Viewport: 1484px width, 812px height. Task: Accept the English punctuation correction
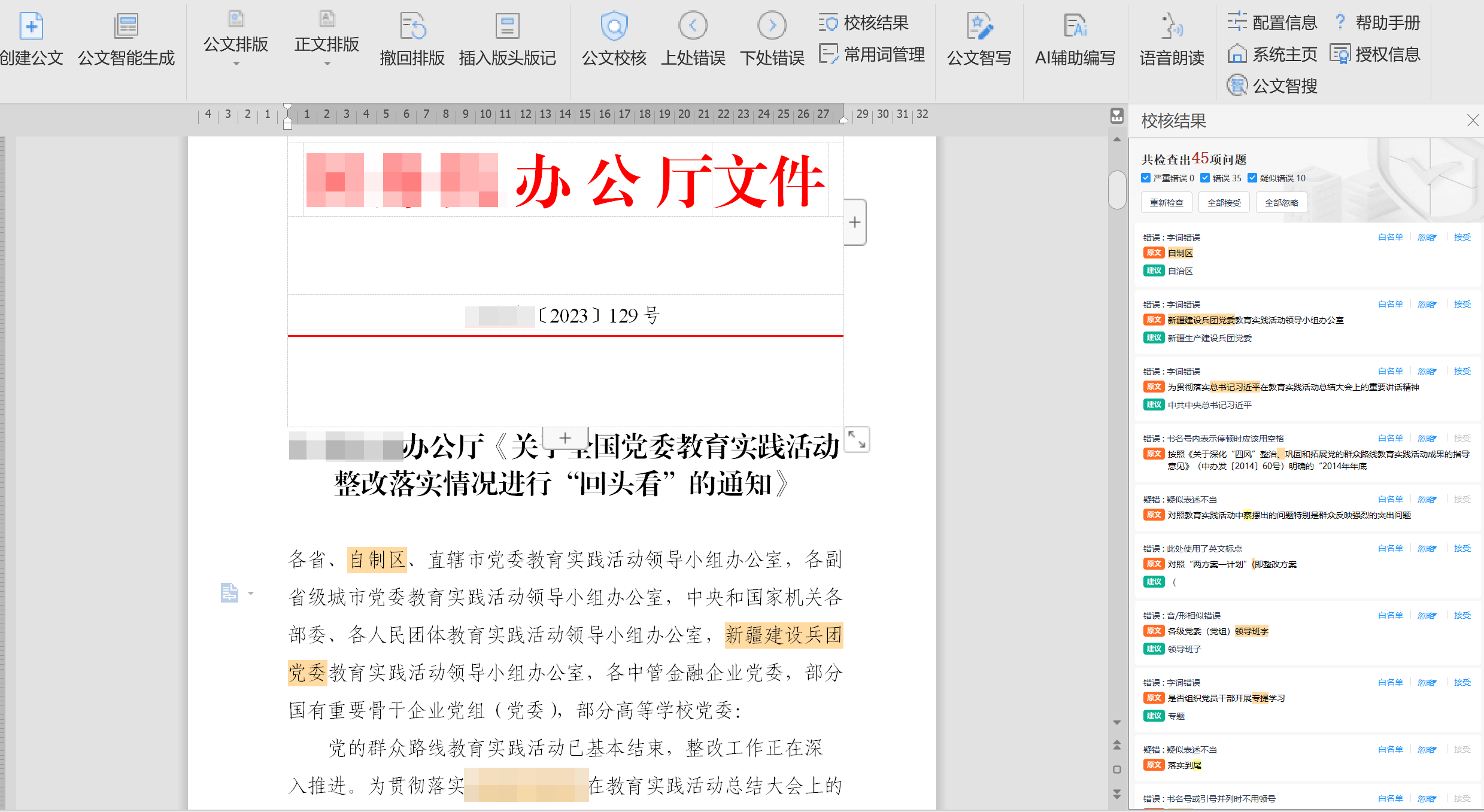point(1462,548)
